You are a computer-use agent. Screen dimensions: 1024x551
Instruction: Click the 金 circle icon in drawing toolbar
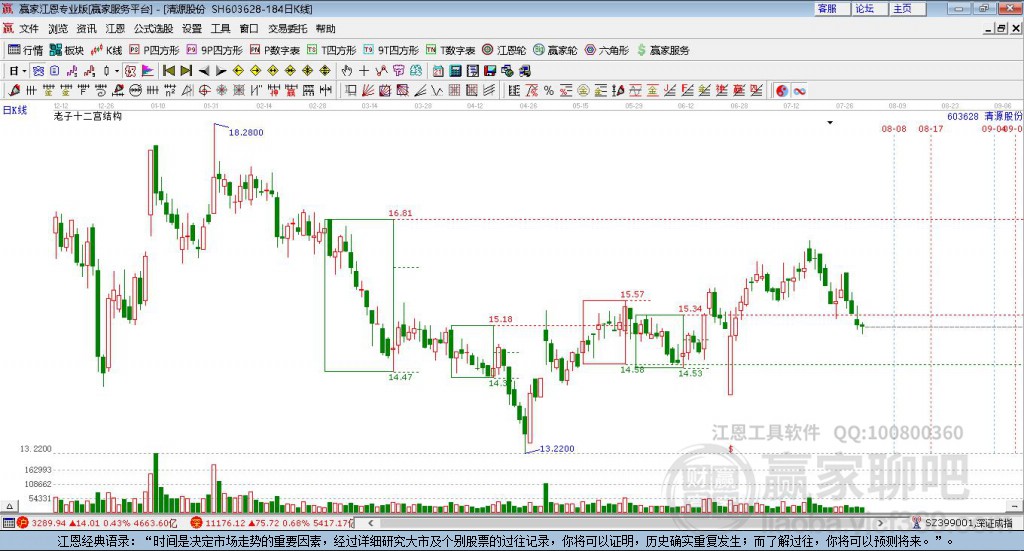(x=583, y=90)
